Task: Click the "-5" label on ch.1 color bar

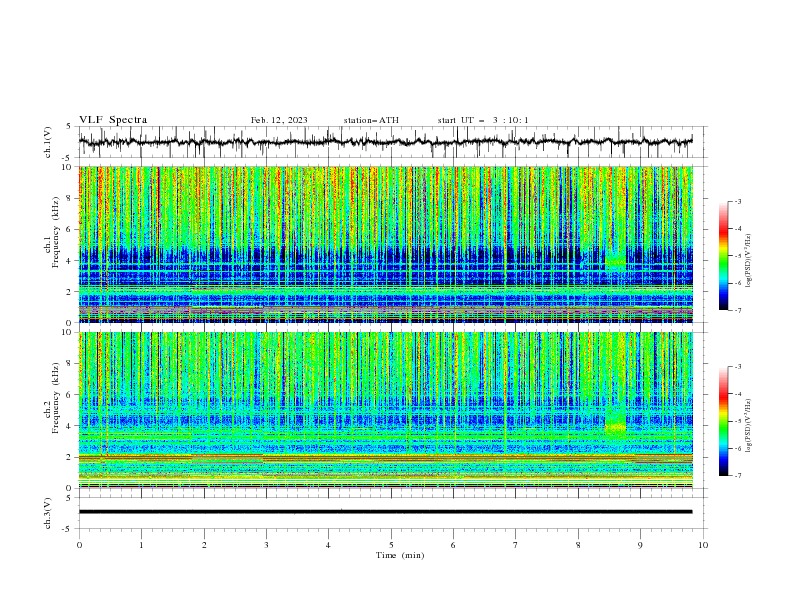Action: (x=738, y=256)
